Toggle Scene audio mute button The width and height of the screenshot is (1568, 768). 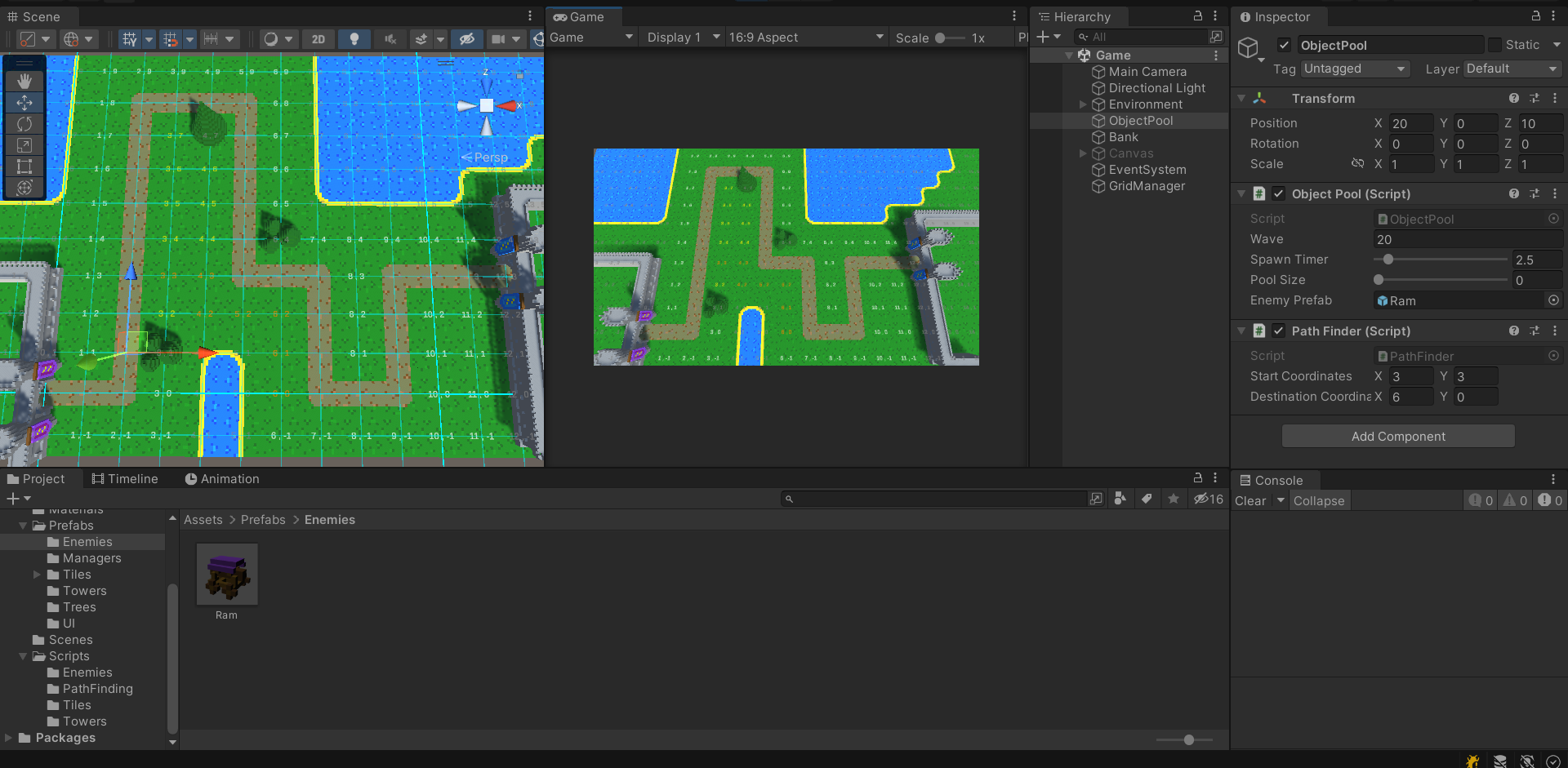[x=390, y=38]
